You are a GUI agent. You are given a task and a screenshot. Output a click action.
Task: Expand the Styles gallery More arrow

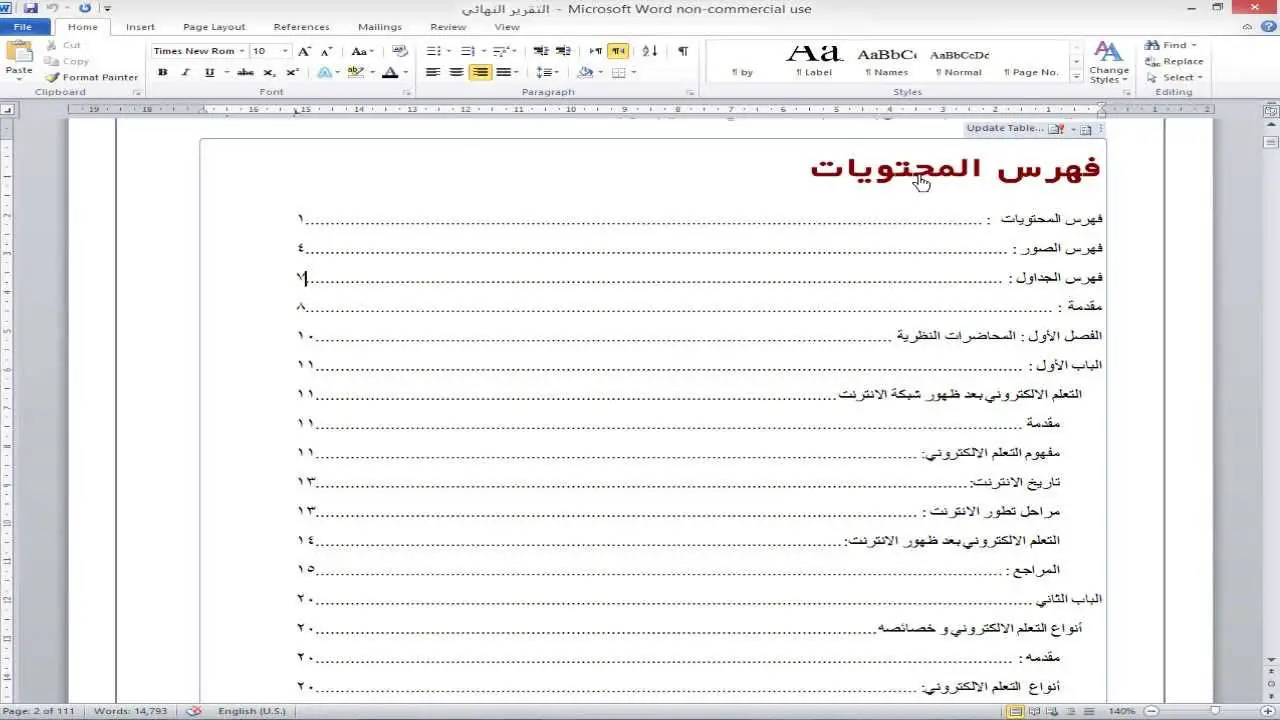tap(1076, 77)
